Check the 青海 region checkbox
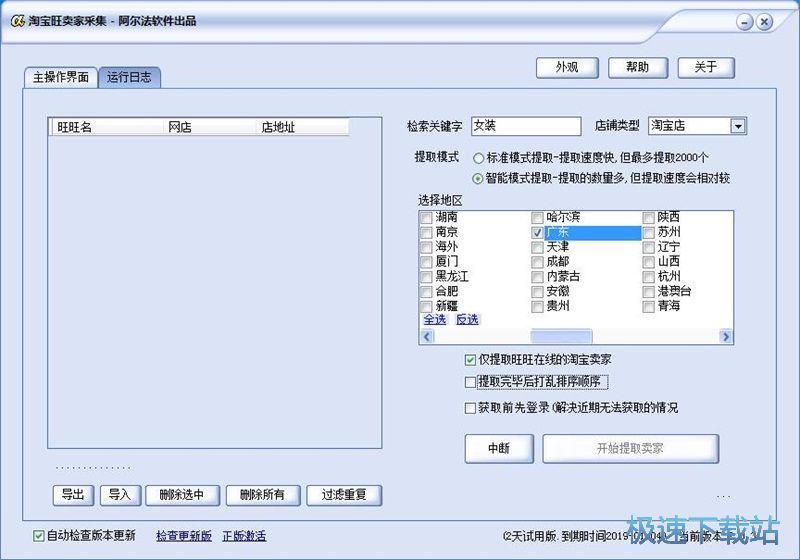The width and height of the screenshot is (800, 560). click(648, 307)
